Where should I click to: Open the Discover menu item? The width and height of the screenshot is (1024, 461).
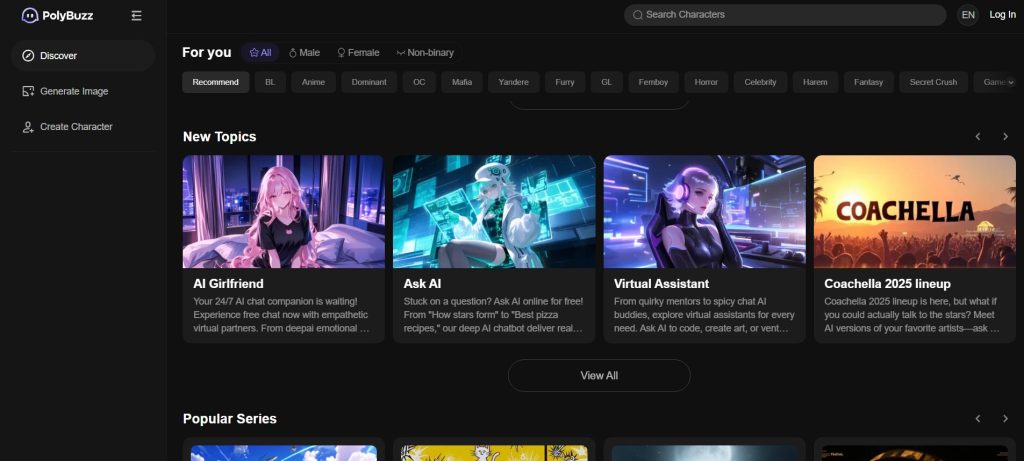click(83, 56)
